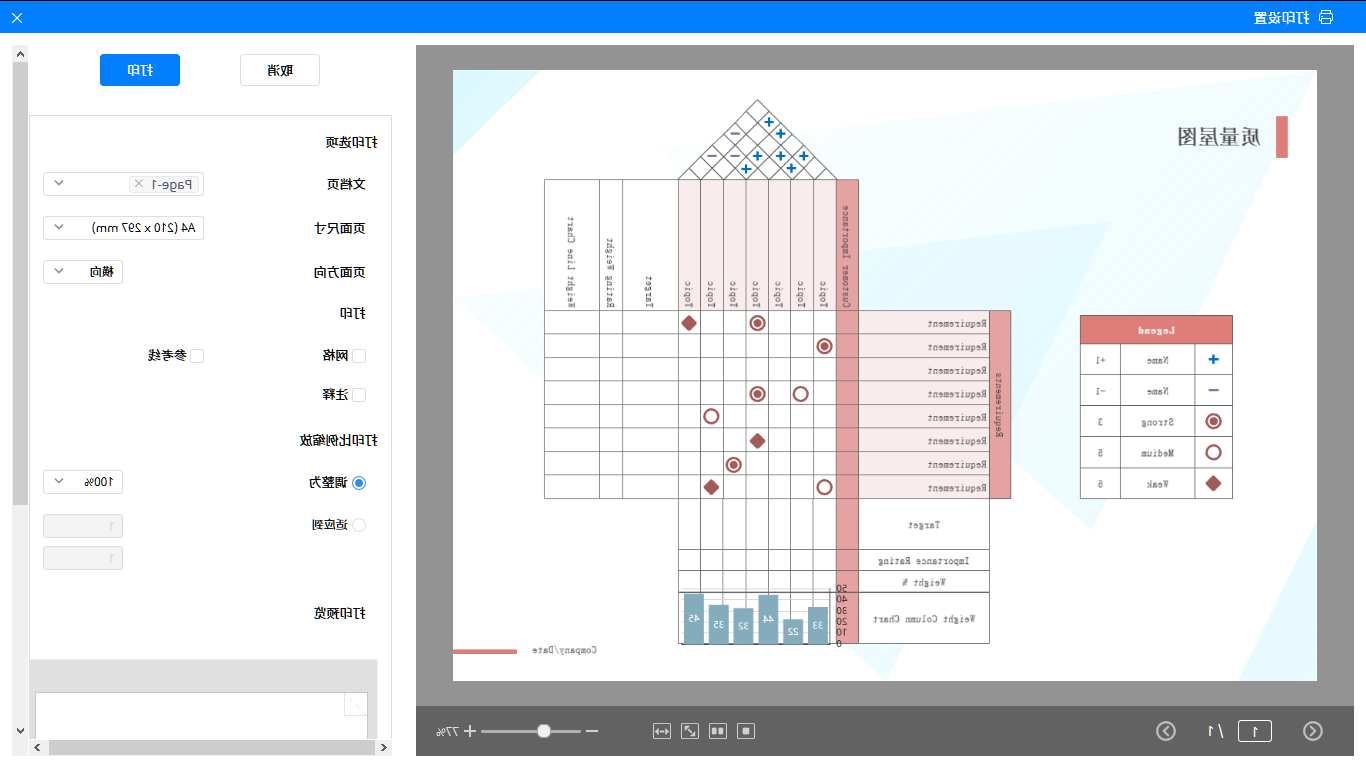Click the blue plus symbol in Legend
The height and width of the screenshot is (762, 1366).
tap(1214, 360)
